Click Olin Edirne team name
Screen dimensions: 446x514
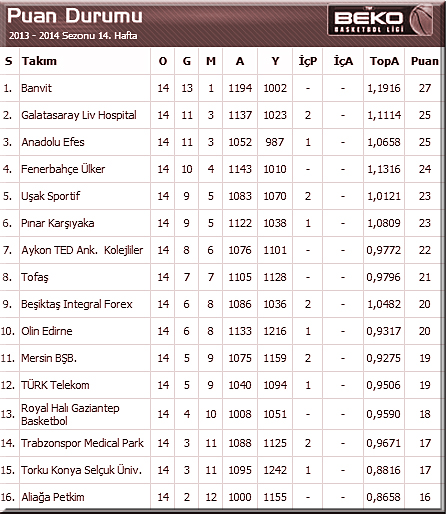(47, 331)
